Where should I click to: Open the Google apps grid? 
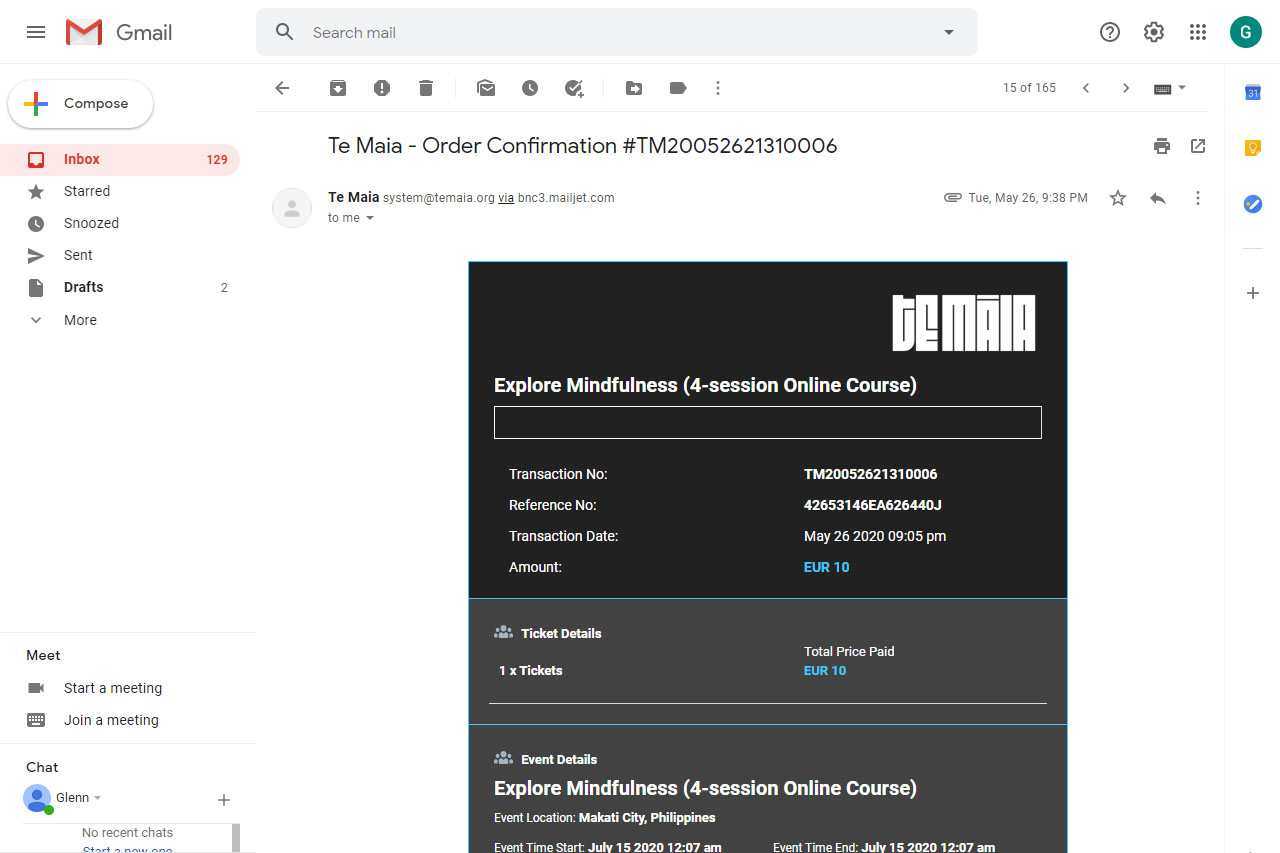pyautogui.click(x=1198, y=32)
